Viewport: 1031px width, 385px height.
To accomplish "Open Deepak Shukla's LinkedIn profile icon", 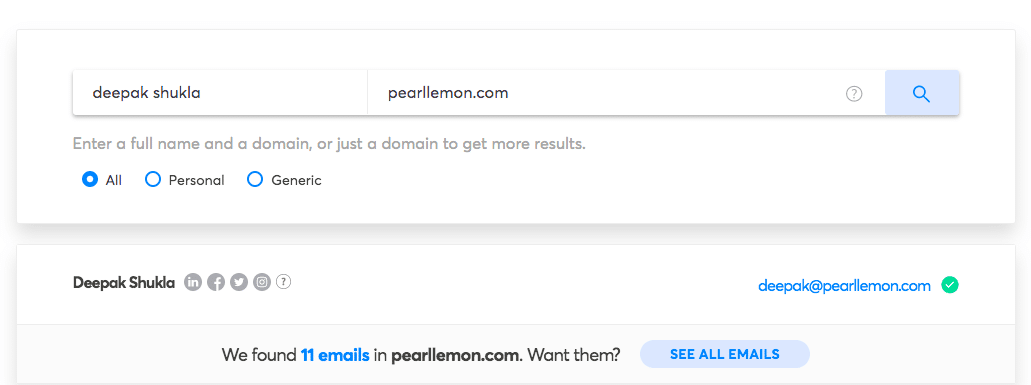I will (x=193, y=283).
